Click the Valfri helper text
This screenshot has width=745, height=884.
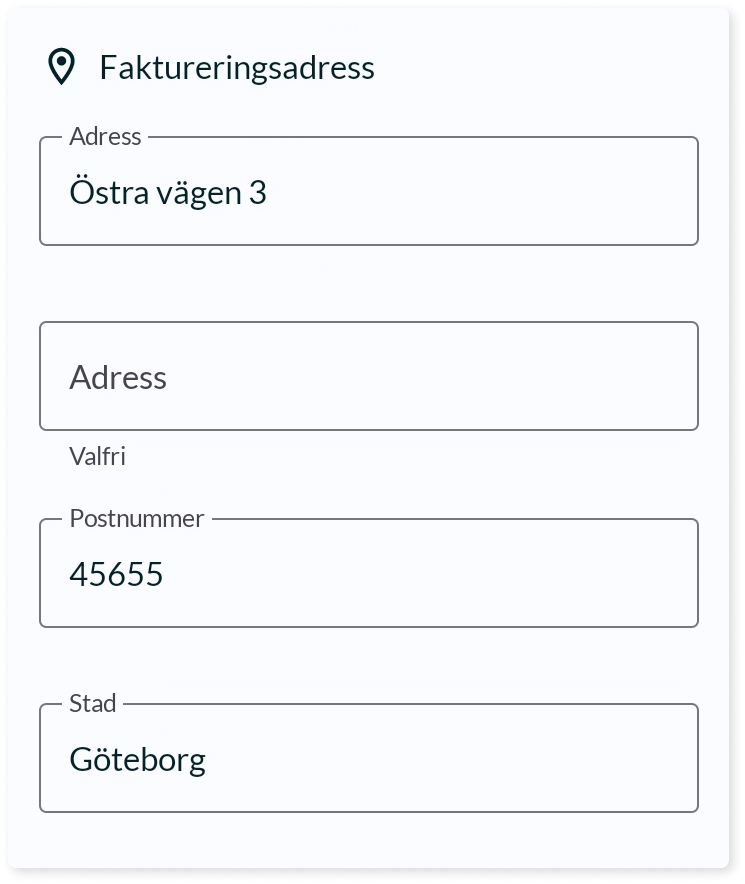97,456
